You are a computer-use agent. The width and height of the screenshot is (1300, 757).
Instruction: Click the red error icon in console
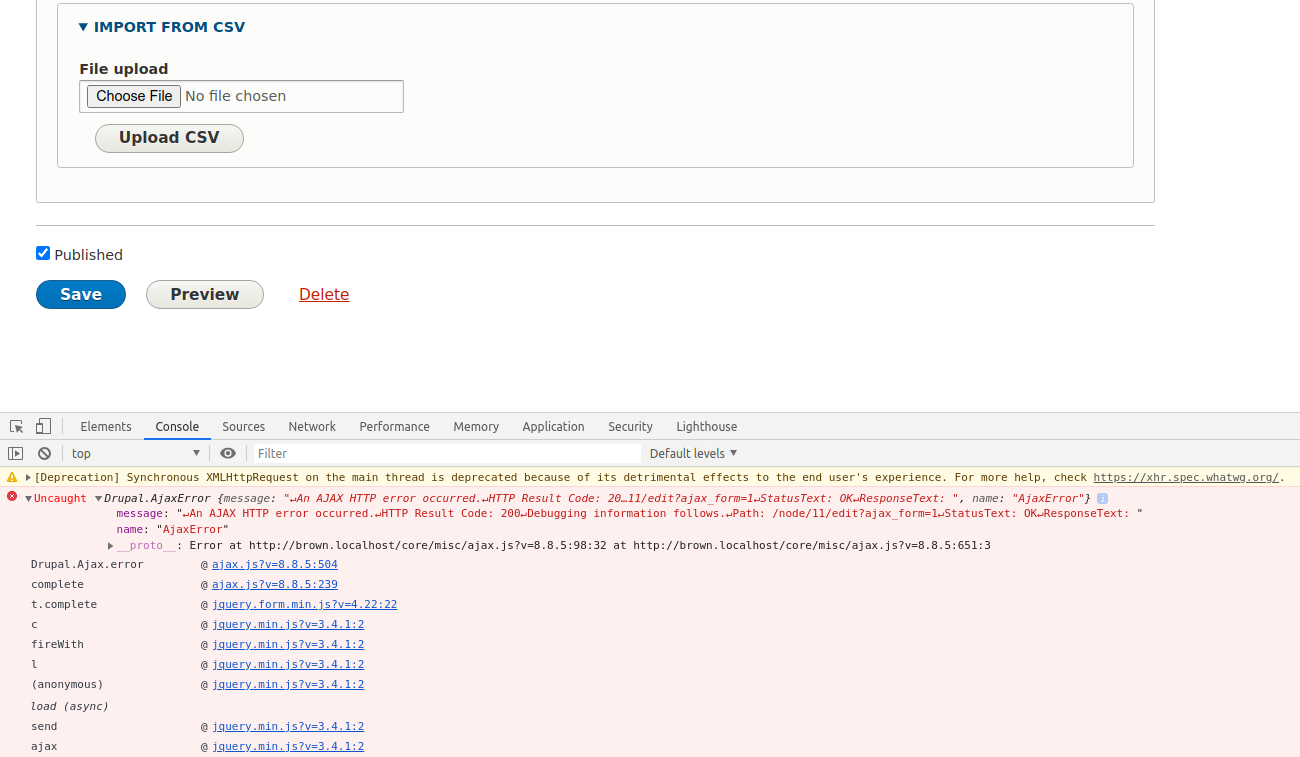[x=12, y=497]
